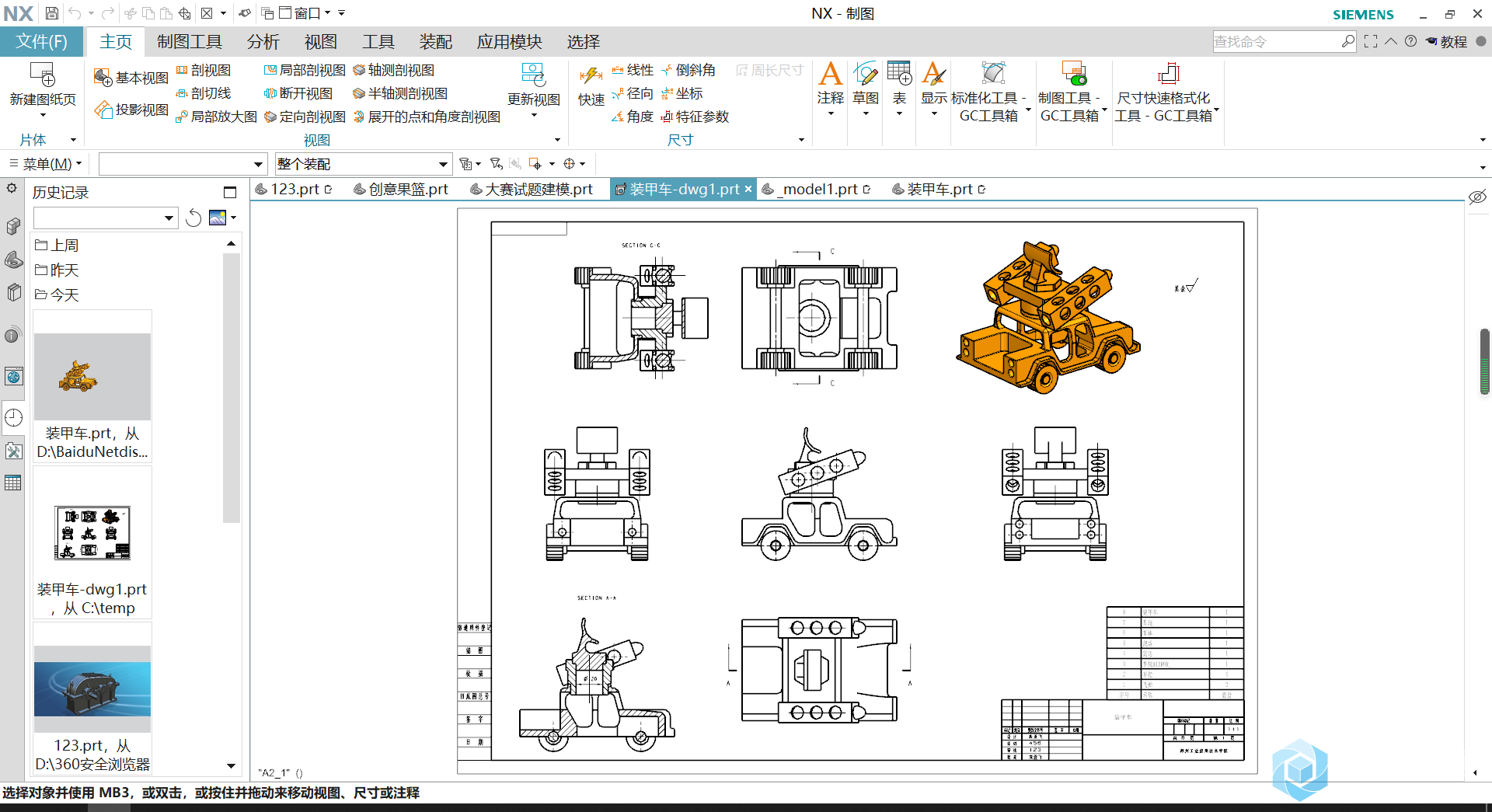Switch to the 123.prt document tab

point(294,189)
